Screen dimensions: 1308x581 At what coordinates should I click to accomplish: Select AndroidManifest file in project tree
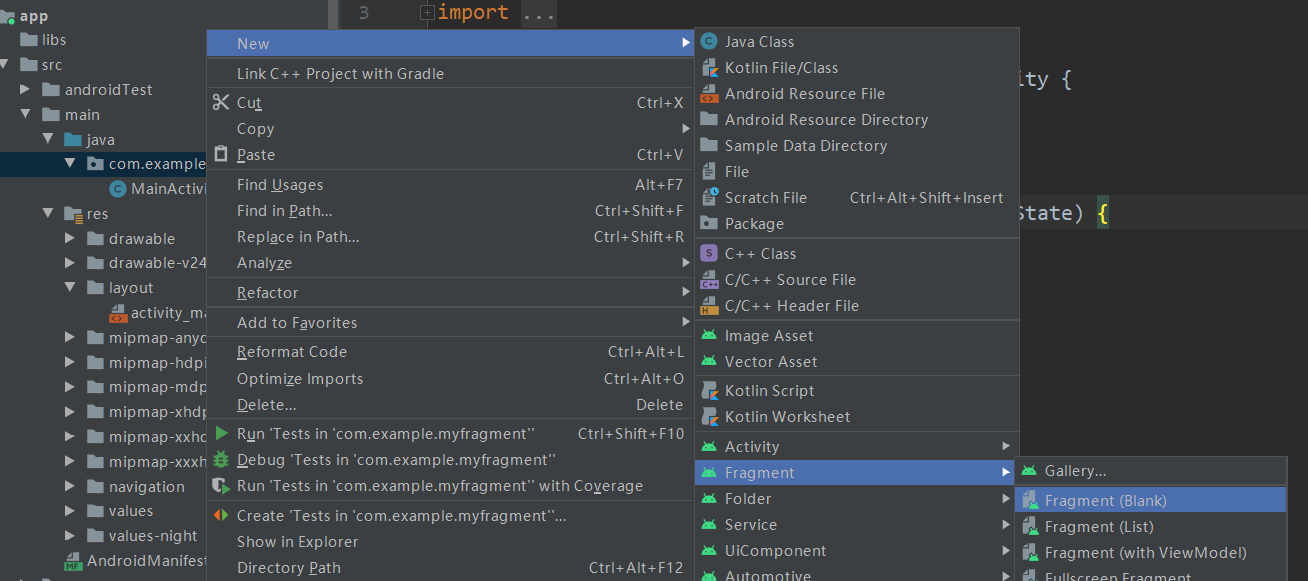[x=146, y=561]
